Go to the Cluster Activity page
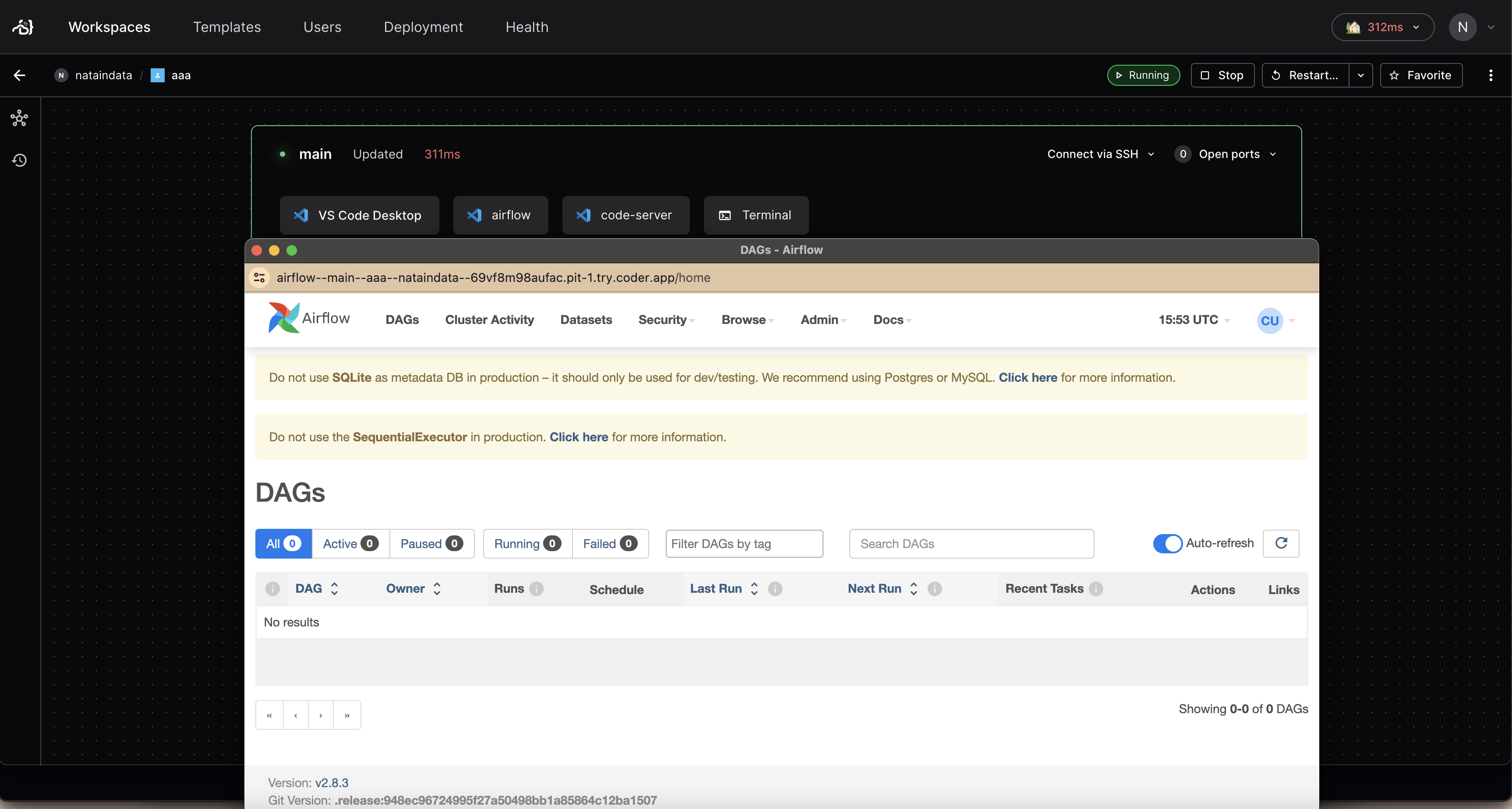The height and width of the screenshot is (809, 1512). click(489, 320)
